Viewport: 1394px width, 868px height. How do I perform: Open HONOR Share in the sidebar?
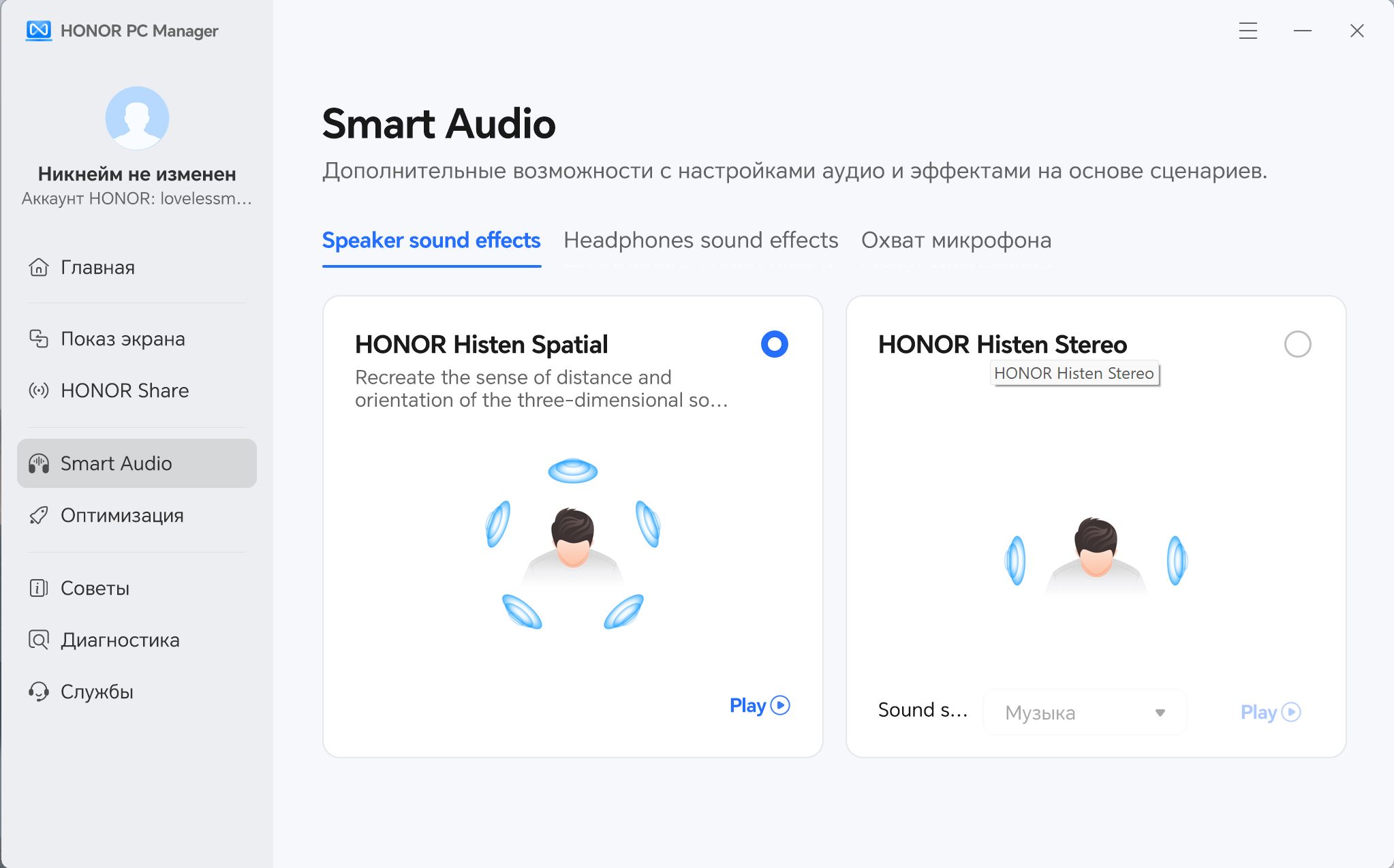[137, 390]
